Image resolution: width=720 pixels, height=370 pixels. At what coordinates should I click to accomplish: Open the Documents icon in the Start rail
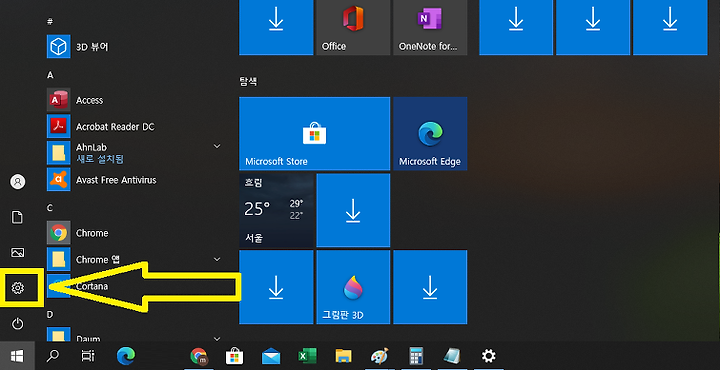tap(17, 217)
